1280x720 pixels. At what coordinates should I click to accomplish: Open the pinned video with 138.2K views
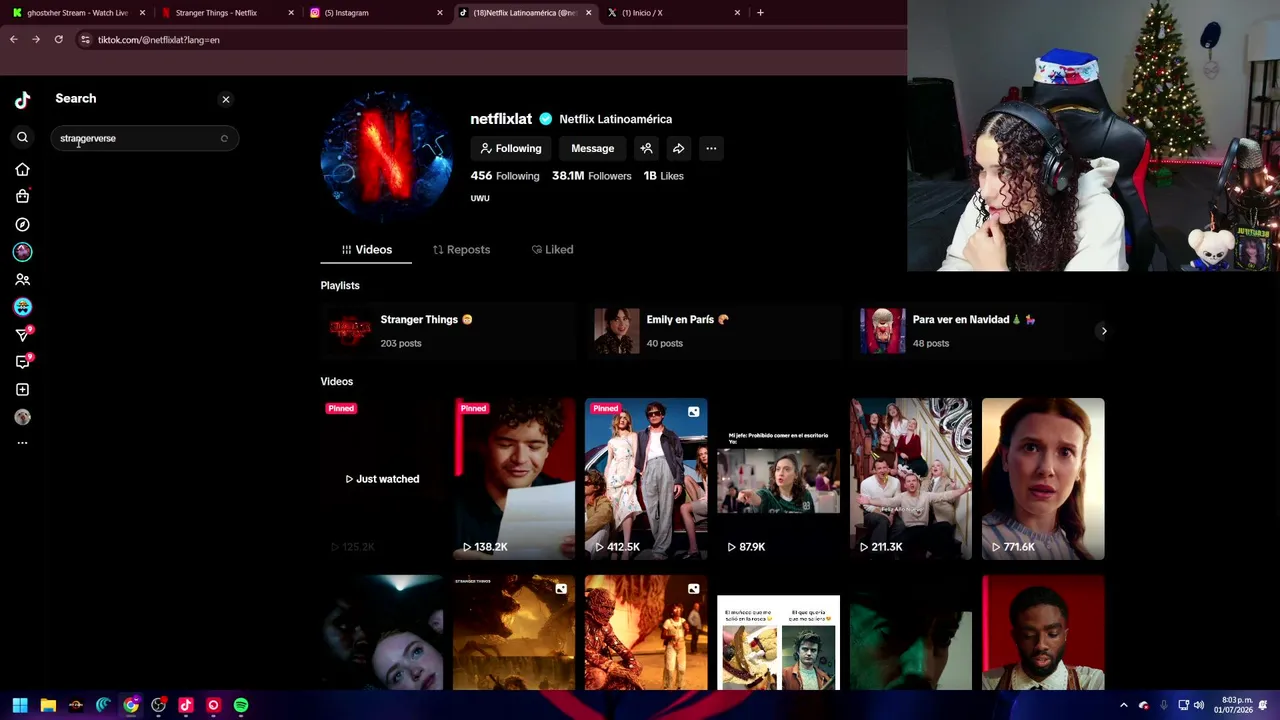click(514, 479)
